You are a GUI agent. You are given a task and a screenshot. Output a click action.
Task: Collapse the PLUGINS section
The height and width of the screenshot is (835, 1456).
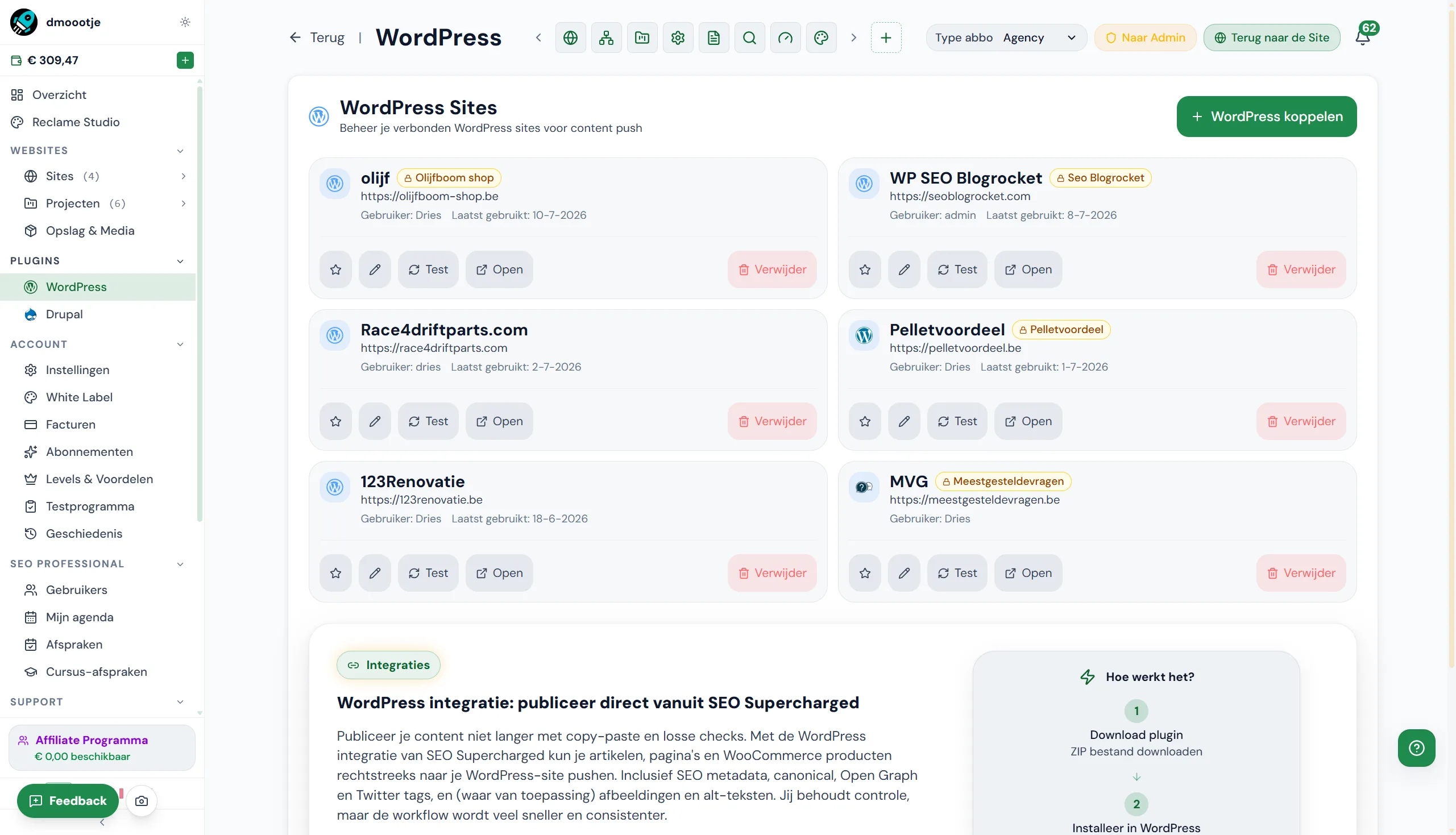(x=180, y=261)
